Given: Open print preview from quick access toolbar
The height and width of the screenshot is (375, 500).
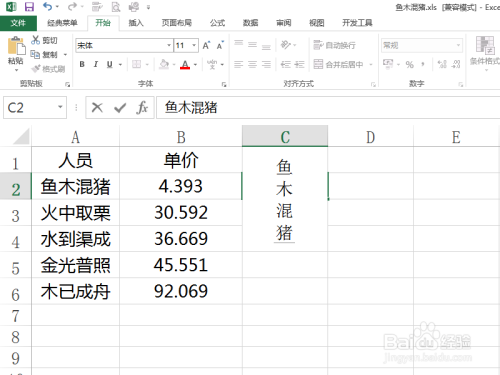Looking at the screenshot, I should click(116, 7).
